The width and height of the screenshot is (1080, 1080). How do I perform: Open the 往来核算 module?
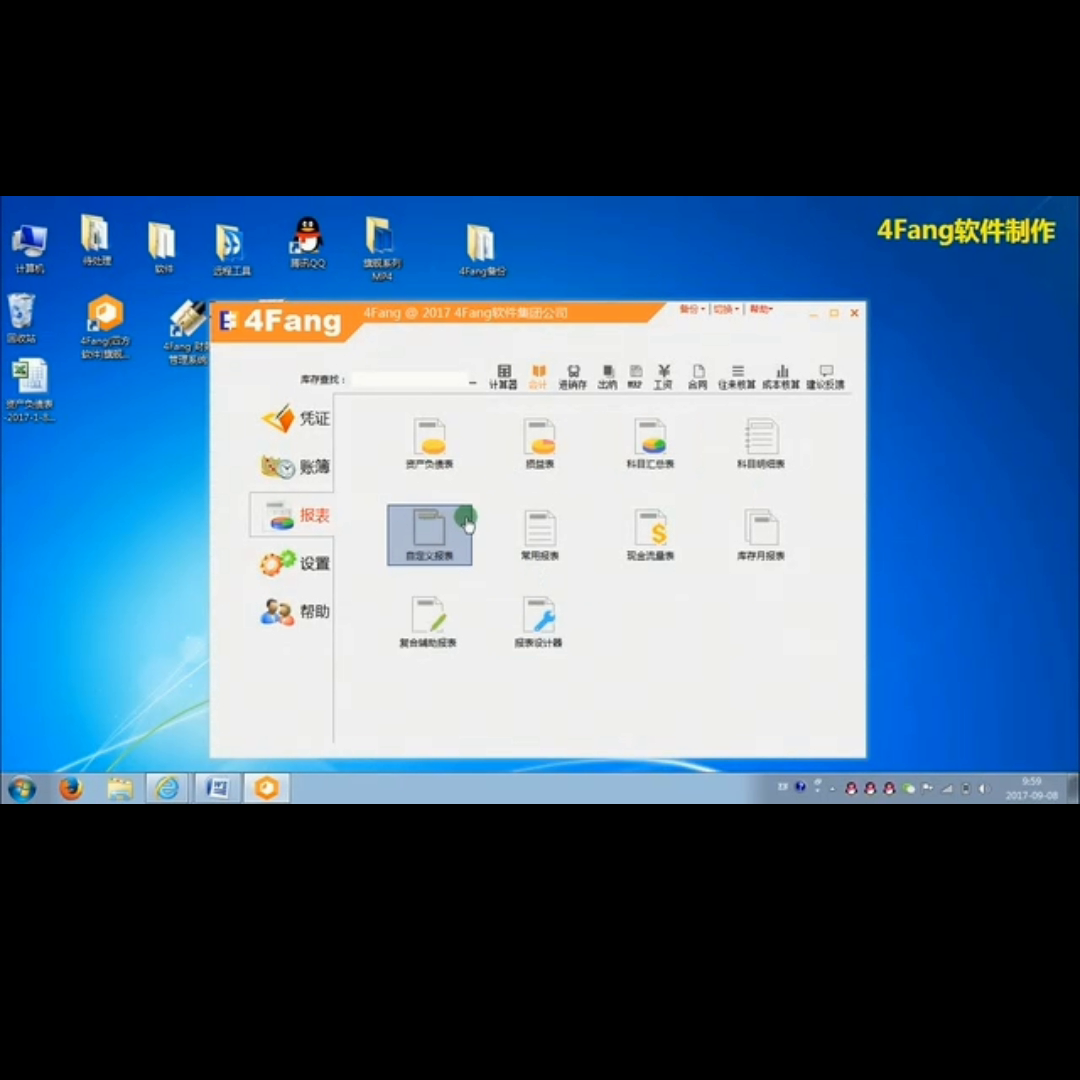click(736, 377)
